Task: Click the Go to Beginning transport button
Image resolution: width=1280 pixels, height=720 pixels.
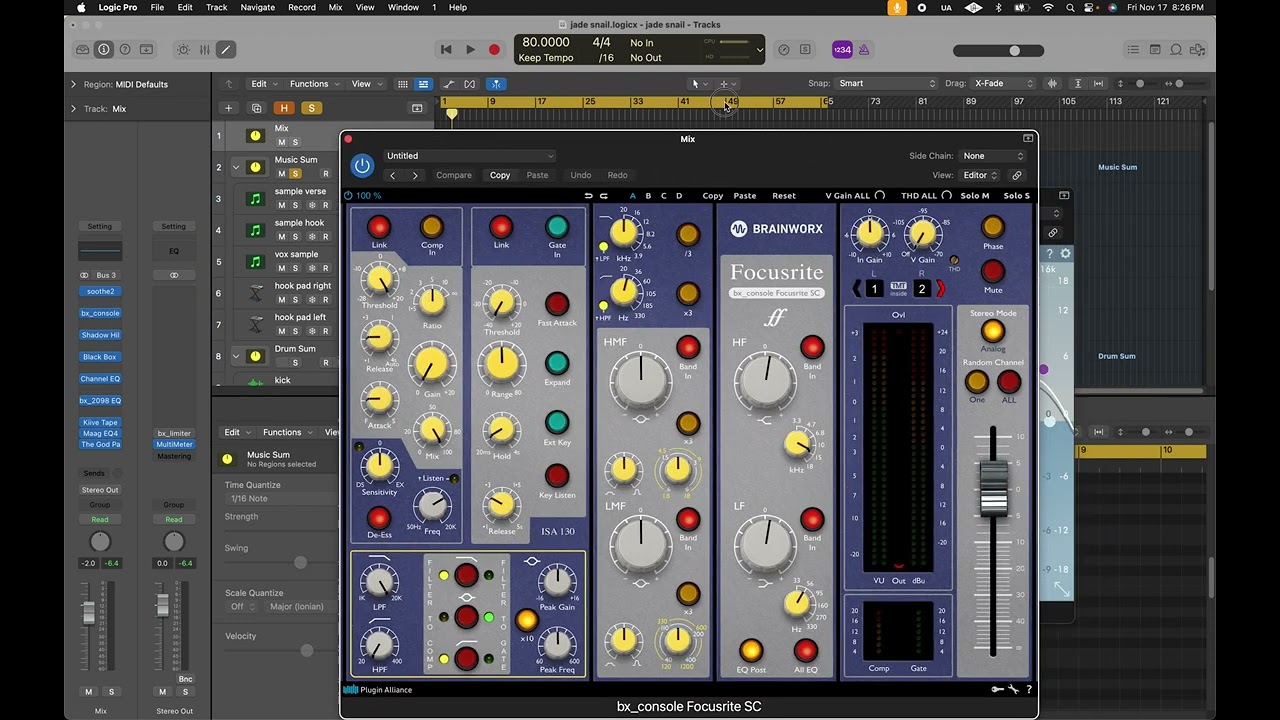Action: 446,49
